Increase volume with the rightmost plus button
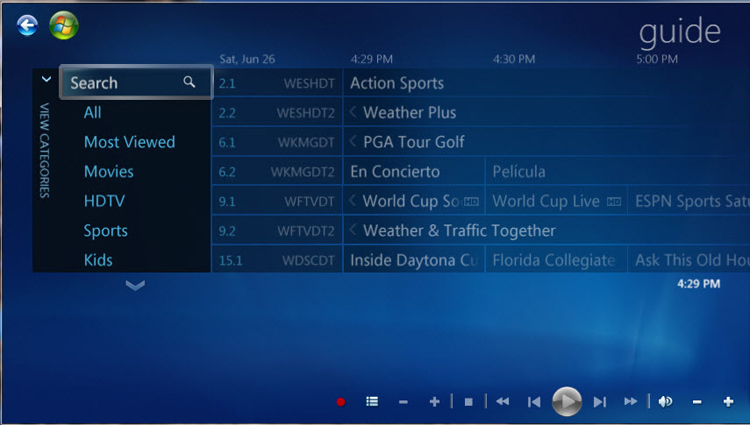 [728, 402]
